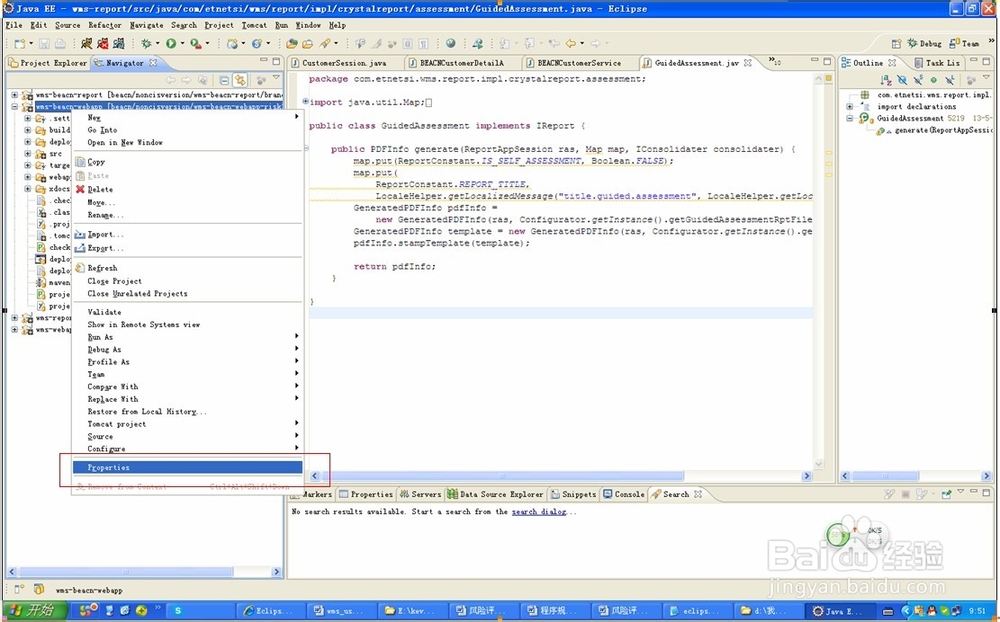Click the Pin Search view icon
Image resolution: width=1000 pixels, height=622 pixels.
tap(946, 494)
